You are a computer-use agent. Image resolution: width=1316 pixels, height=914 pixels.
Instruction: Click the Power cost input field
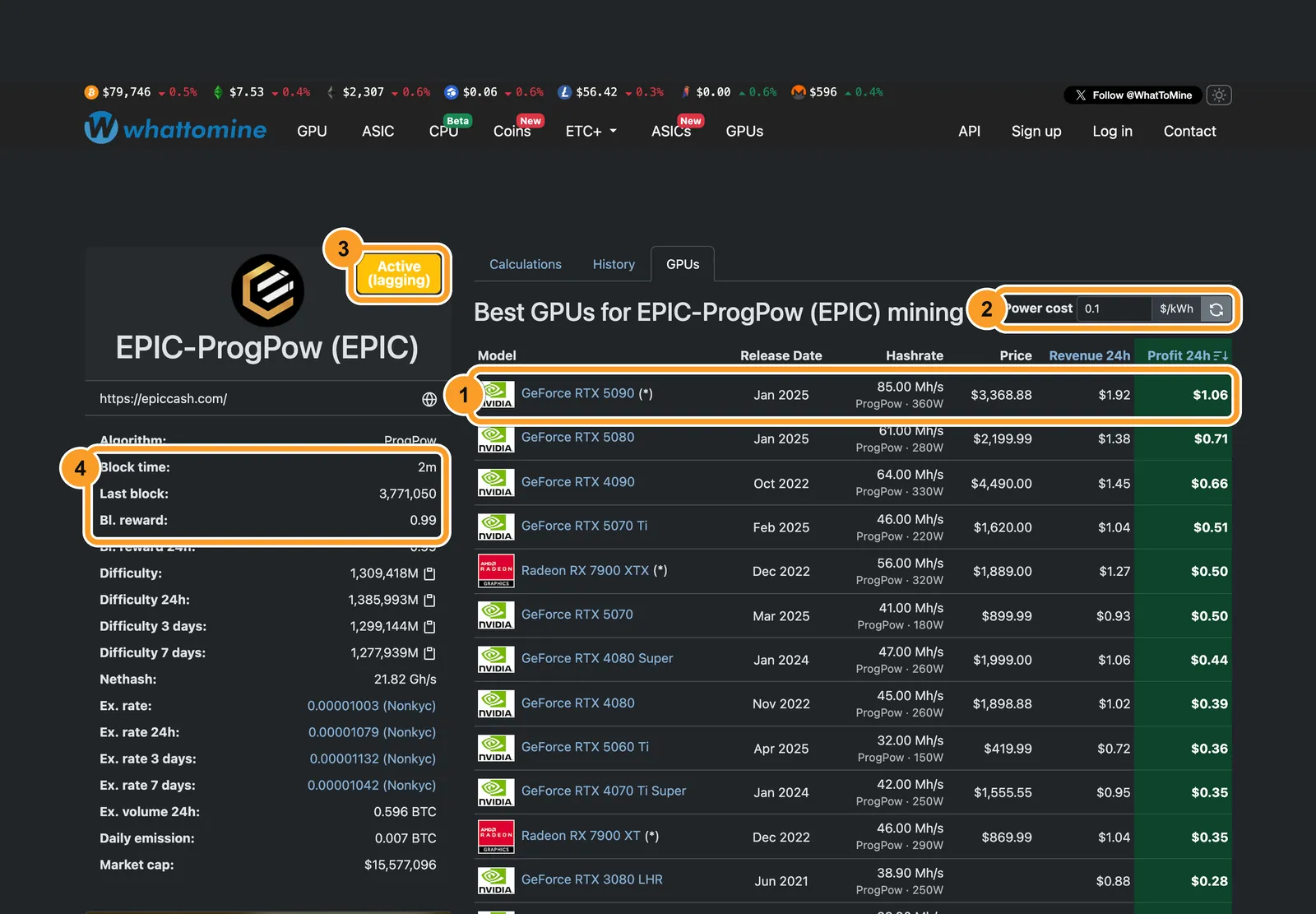[1114, 309]
